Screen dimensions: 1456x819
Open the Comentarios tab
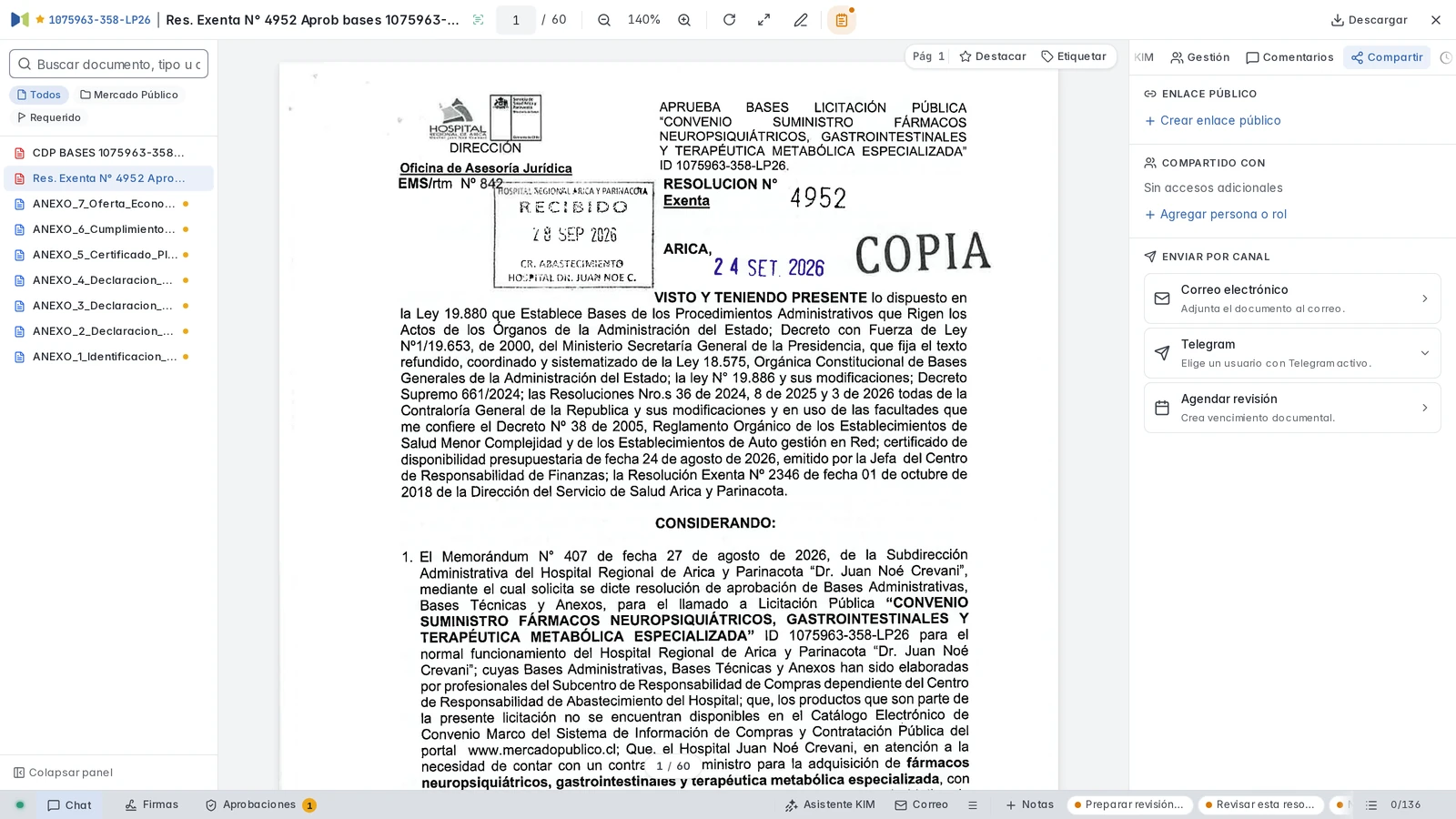(x=1289, y=57)
